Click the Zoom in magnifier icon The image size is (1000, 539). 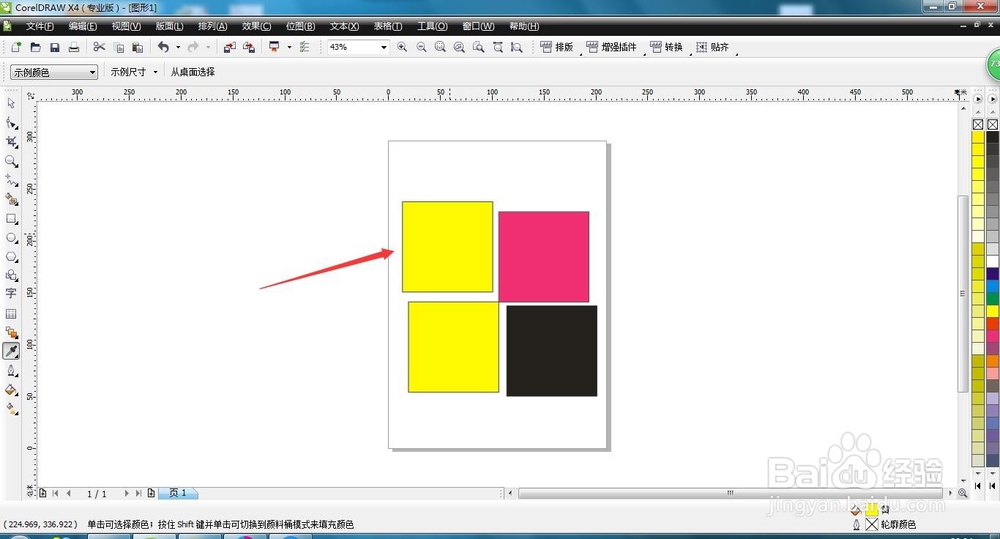pyautogui.click(x=402, y=47)
